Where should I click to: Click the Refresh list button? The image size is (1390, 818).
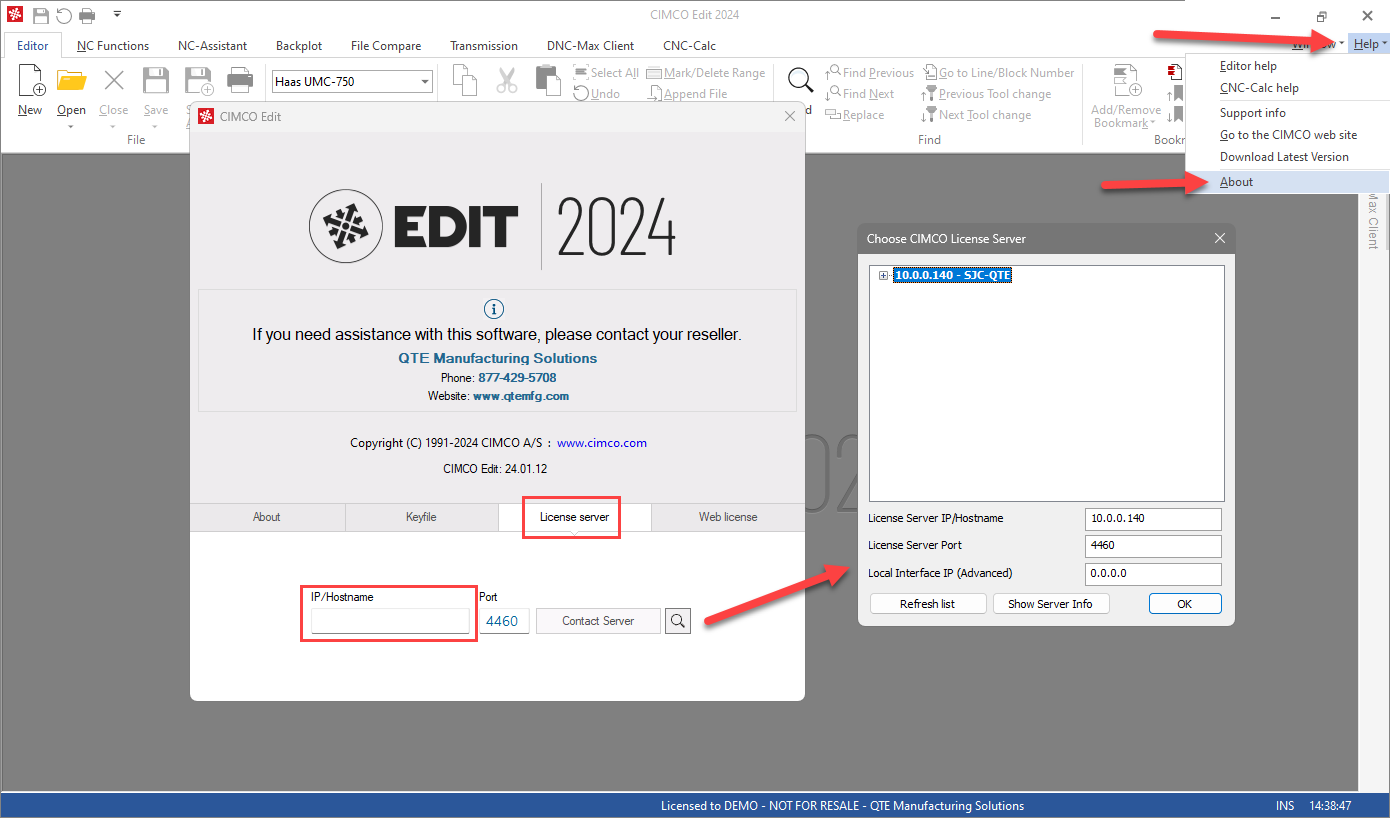point(928,604)
